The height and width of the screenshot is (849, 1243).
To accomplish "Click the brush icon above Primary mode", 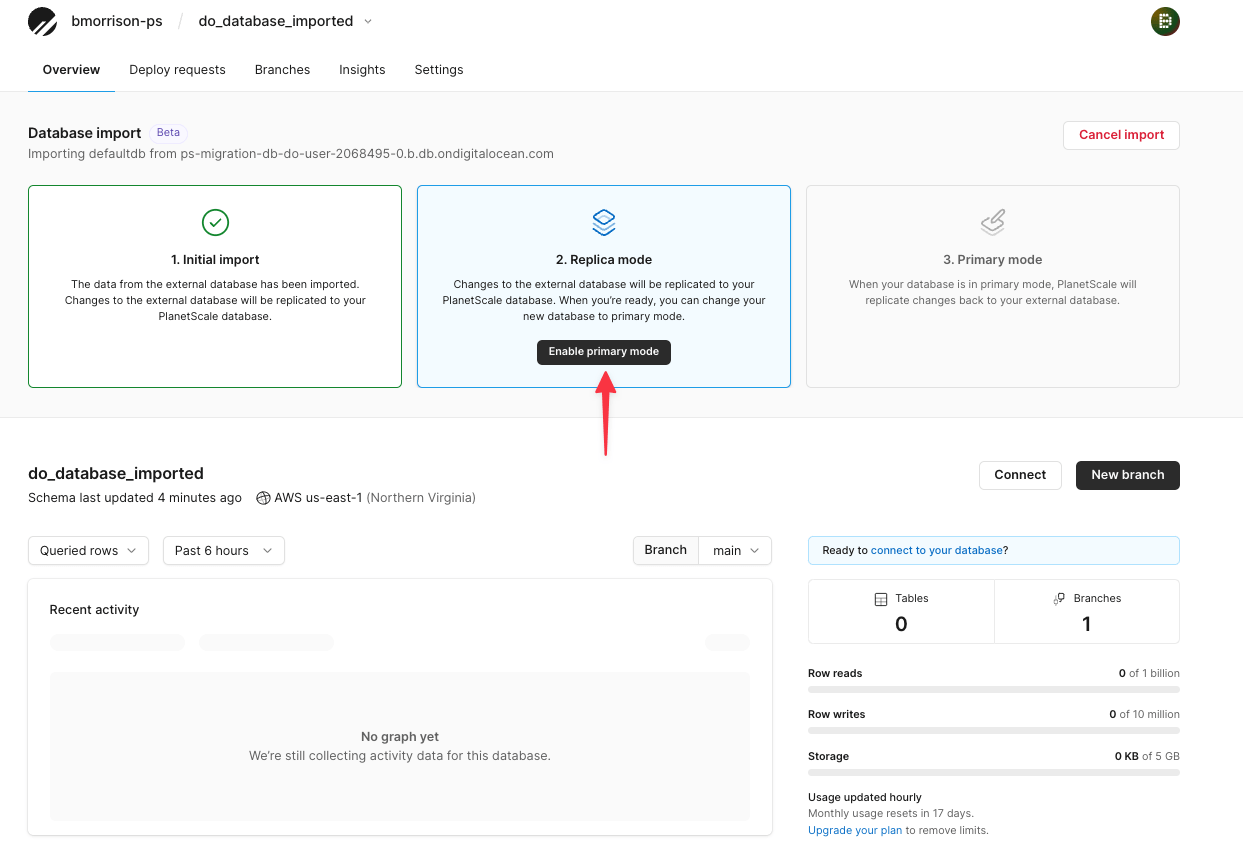I will tap(992, 222).
